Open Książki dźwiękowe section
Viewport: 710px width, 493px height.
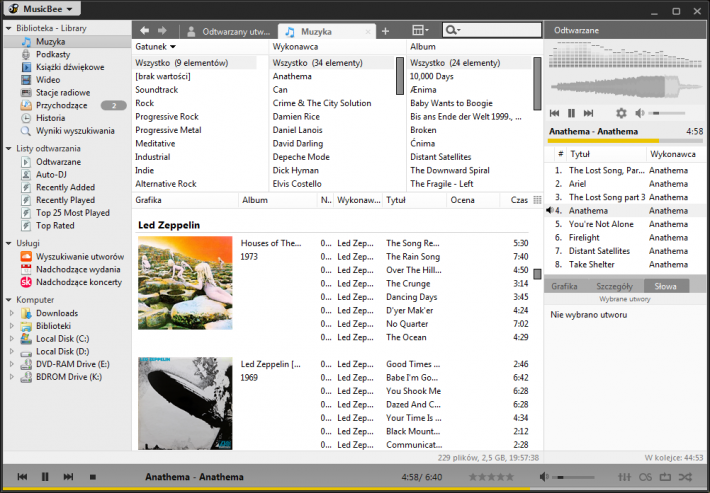point(70,67)
